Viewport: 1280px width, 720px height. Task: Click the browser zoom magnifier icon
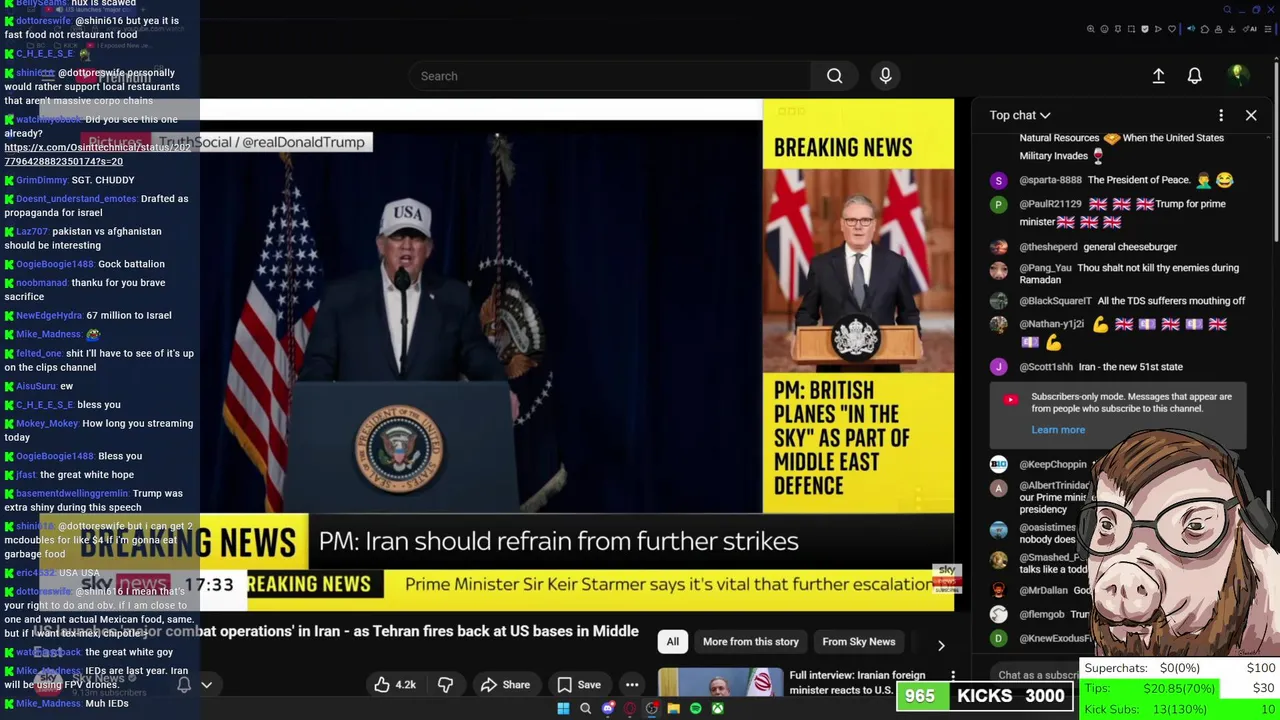click(1090, 29)
